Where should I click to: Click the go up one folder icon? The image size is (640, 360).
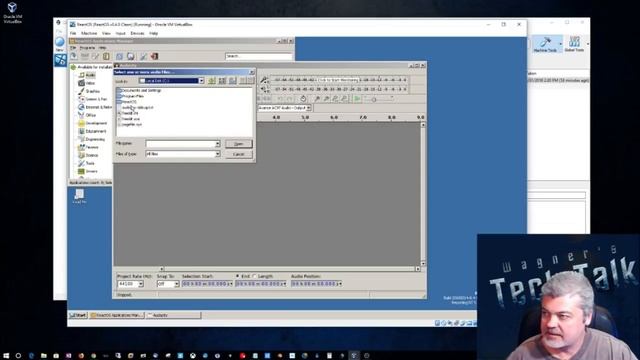tap(212, 81)
